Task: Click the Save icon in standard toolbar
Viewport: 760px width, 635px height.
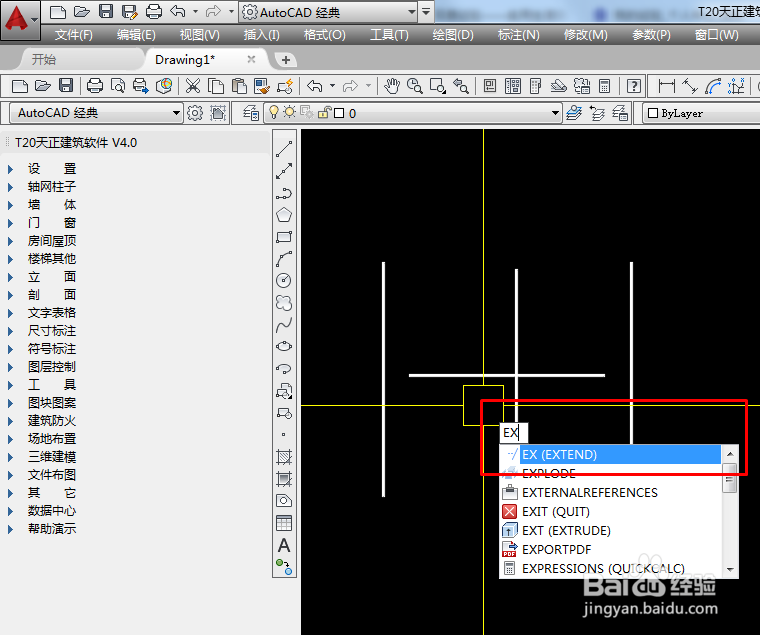Action: point(66,86)
